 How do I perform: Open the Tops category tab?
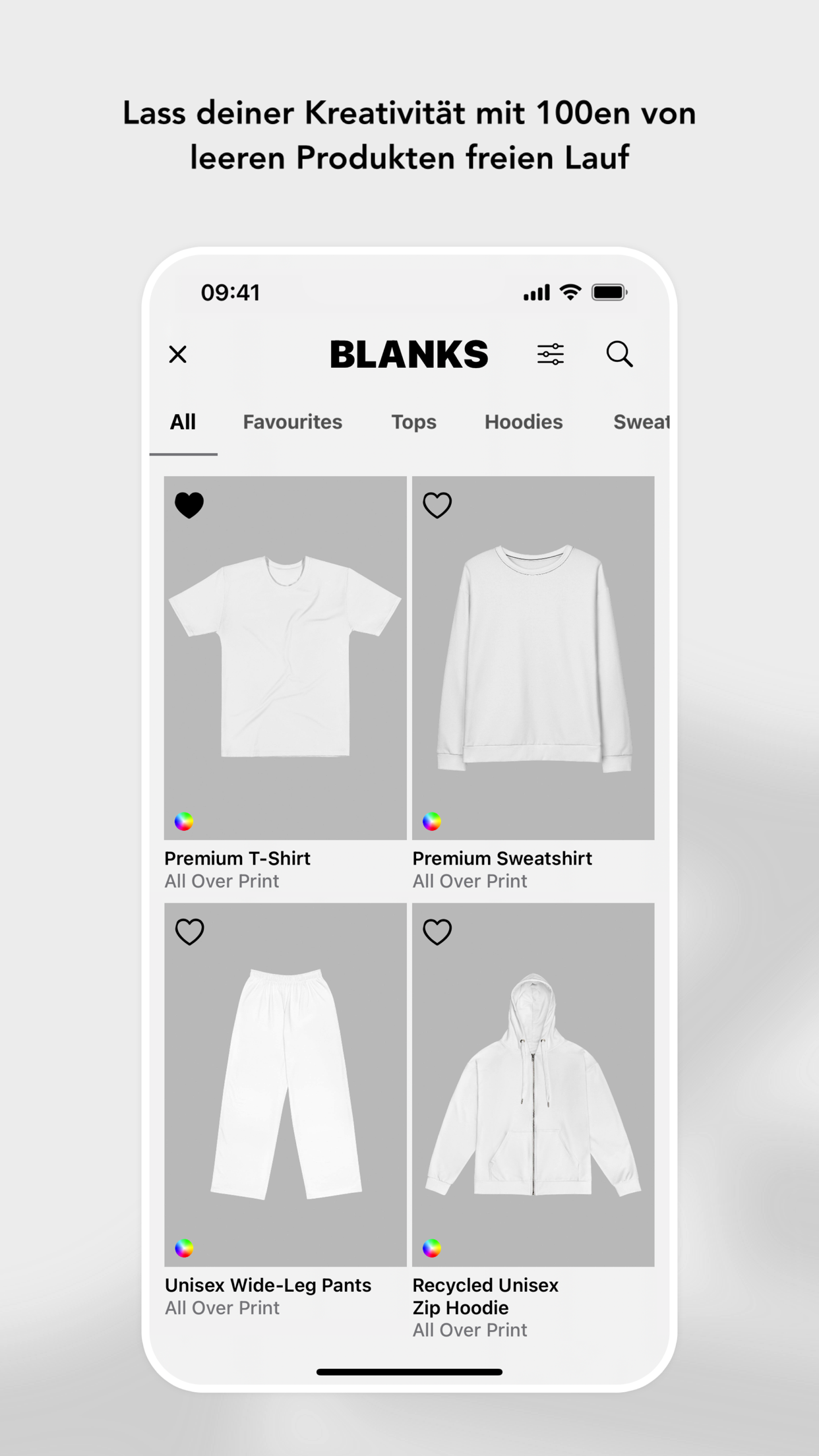pos(413,422)
